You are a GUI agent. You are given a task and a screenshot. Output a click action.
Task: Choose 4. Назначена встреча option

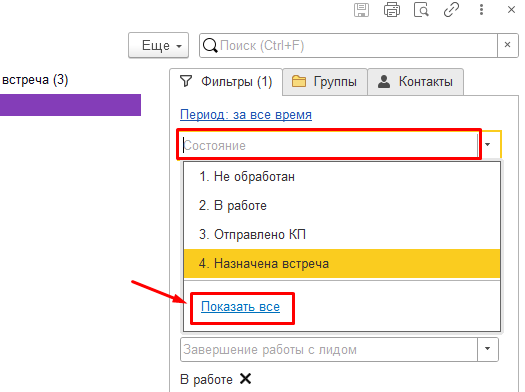342,263
